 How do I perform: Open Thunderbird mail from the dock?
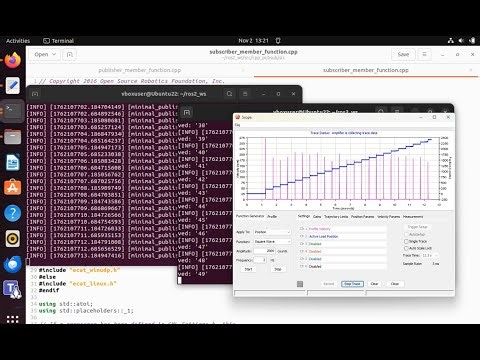pos(13,264)
